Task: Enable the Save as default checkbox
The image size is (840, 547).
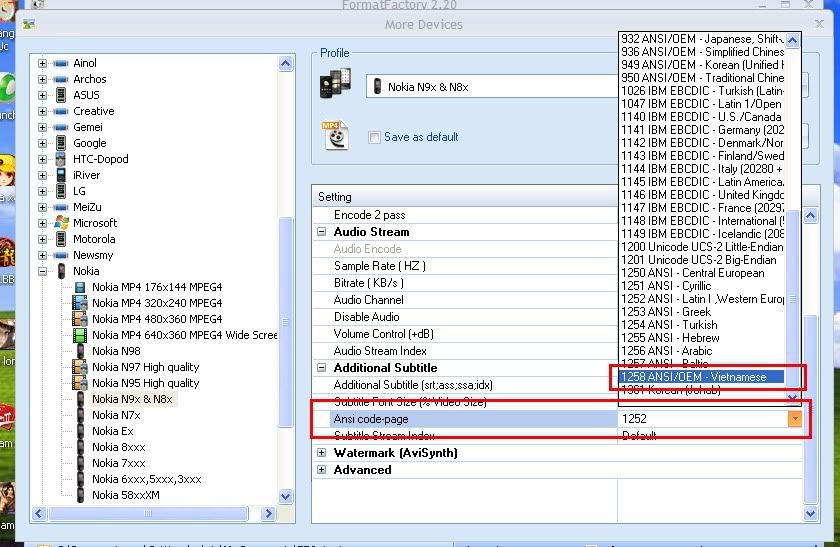Action: click(374, 137)
